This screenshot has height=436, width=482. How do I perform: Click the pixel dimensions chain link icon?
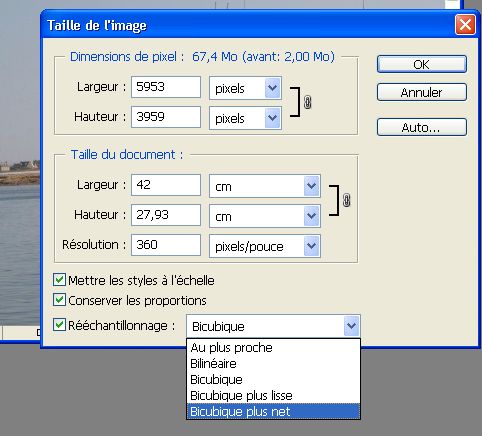pyautogui.click(x=307, y=102)
